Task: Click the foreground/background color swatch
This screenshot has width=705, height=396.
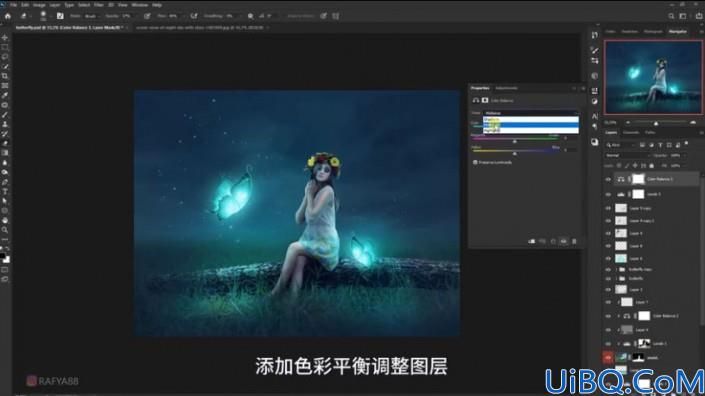Action: click(4, 258)
